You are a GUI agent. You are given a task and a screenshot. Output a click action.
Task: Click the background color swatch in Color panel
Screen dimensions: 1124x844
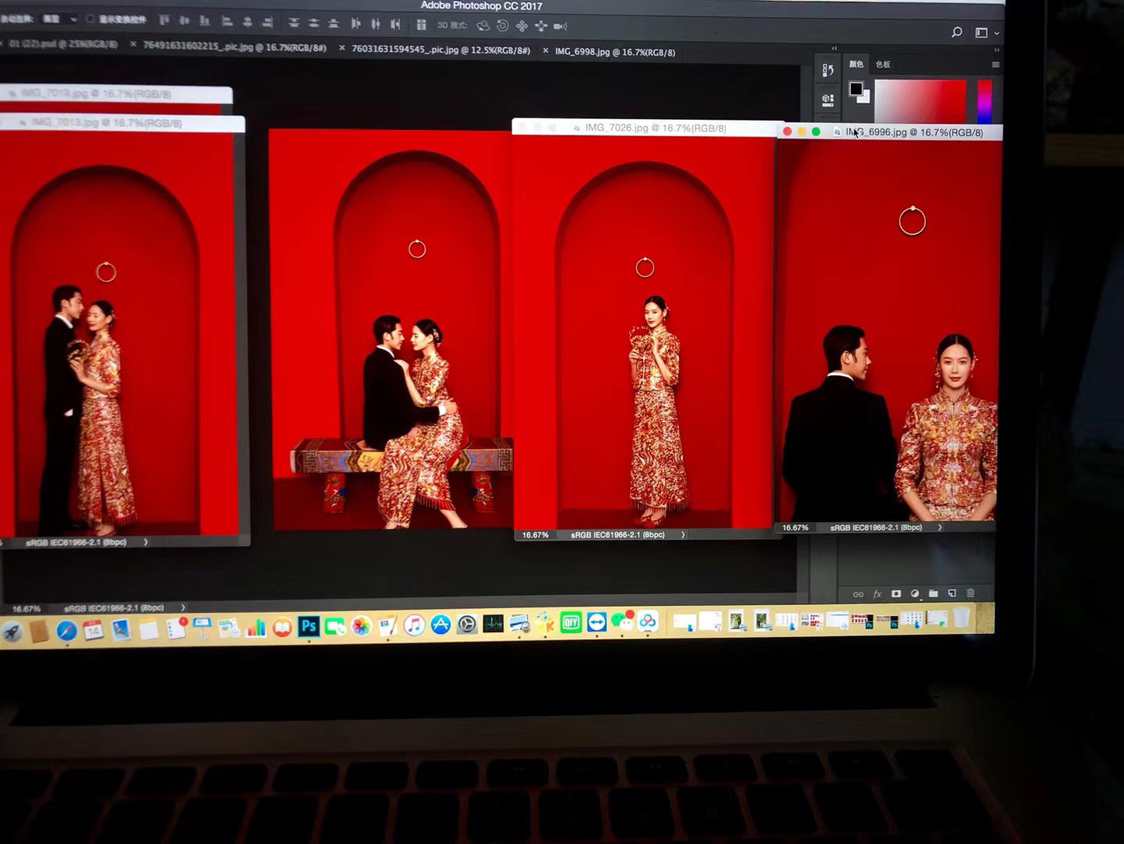pyautogui.click(x=865, y=98)
